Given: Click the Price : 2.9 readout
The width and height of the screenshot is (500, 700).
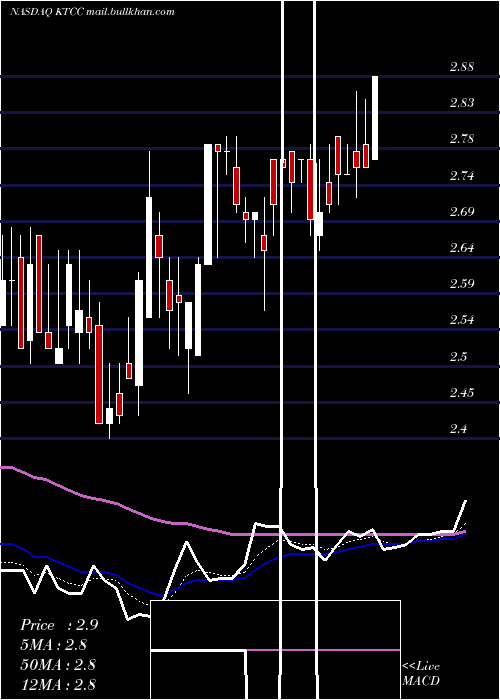Looking at the screenshot, I should [59, 625].
